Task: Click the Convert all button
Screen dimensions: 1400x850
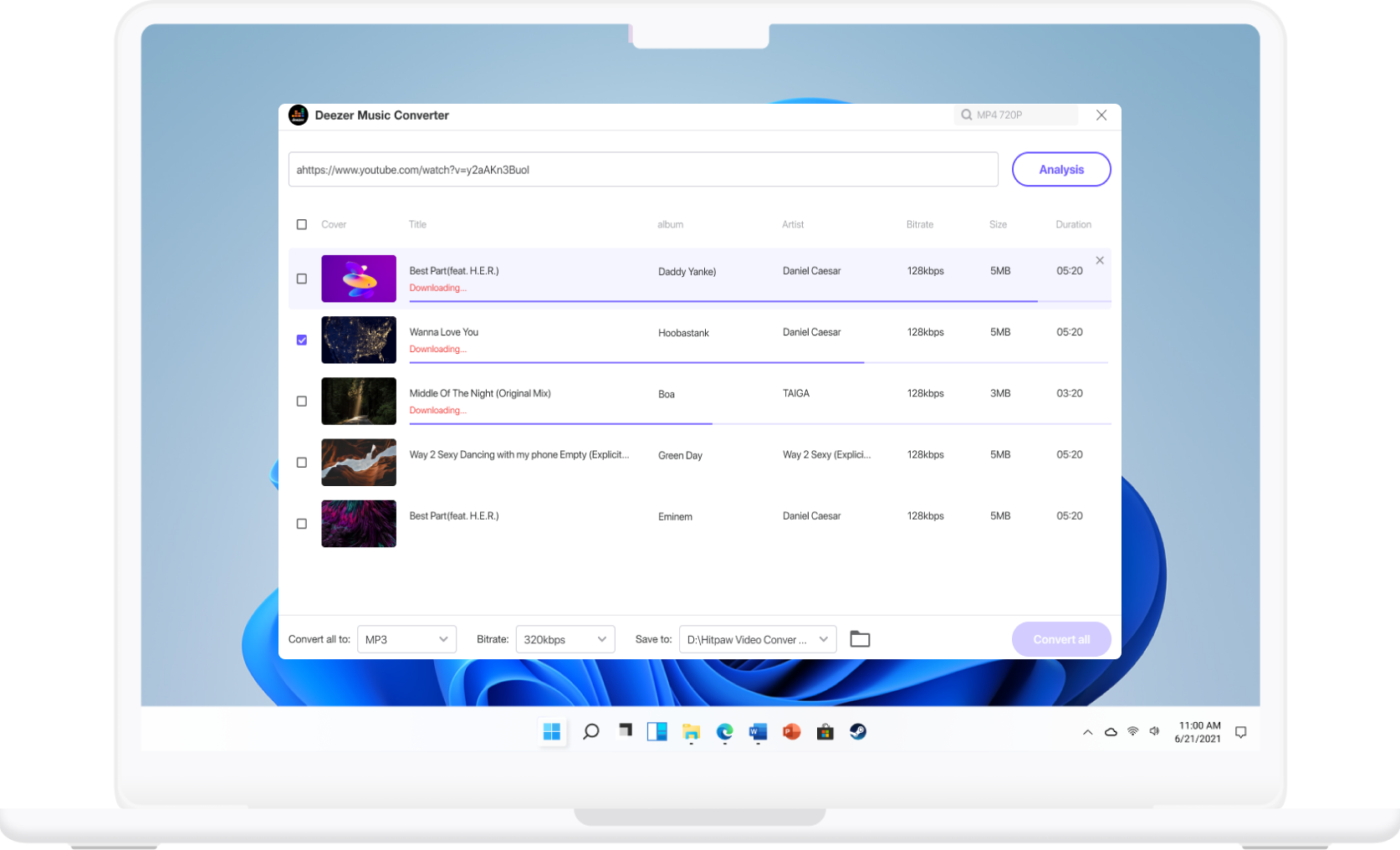Action: click(1061, 639)
